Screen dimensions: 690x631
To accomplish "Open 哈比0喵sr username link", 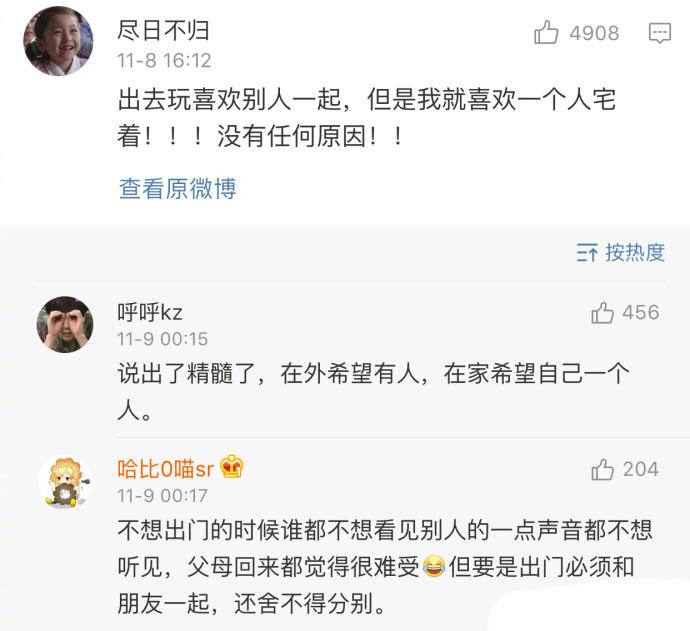I will pos(165,468).
